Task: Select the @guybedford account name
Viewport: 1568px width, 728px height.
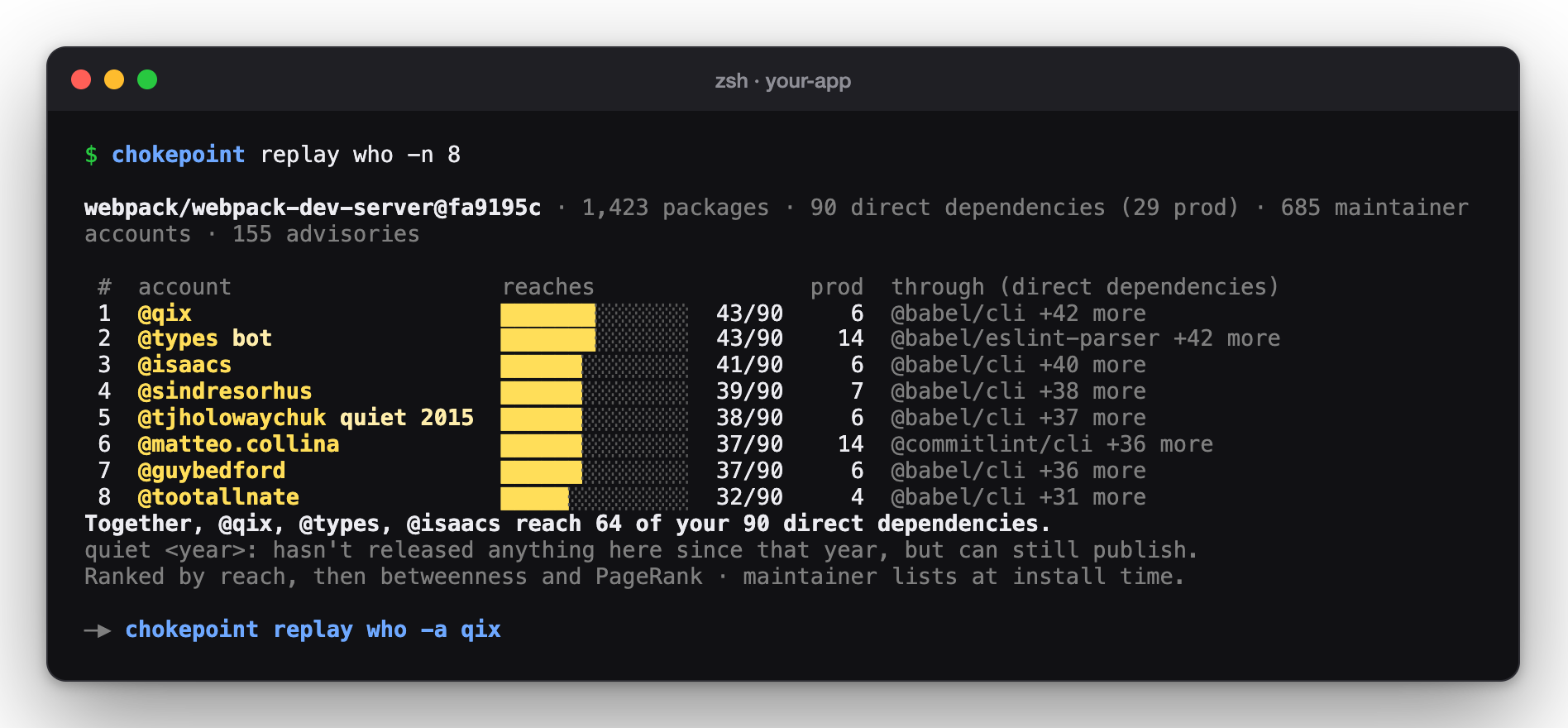Action: [212, 471]
